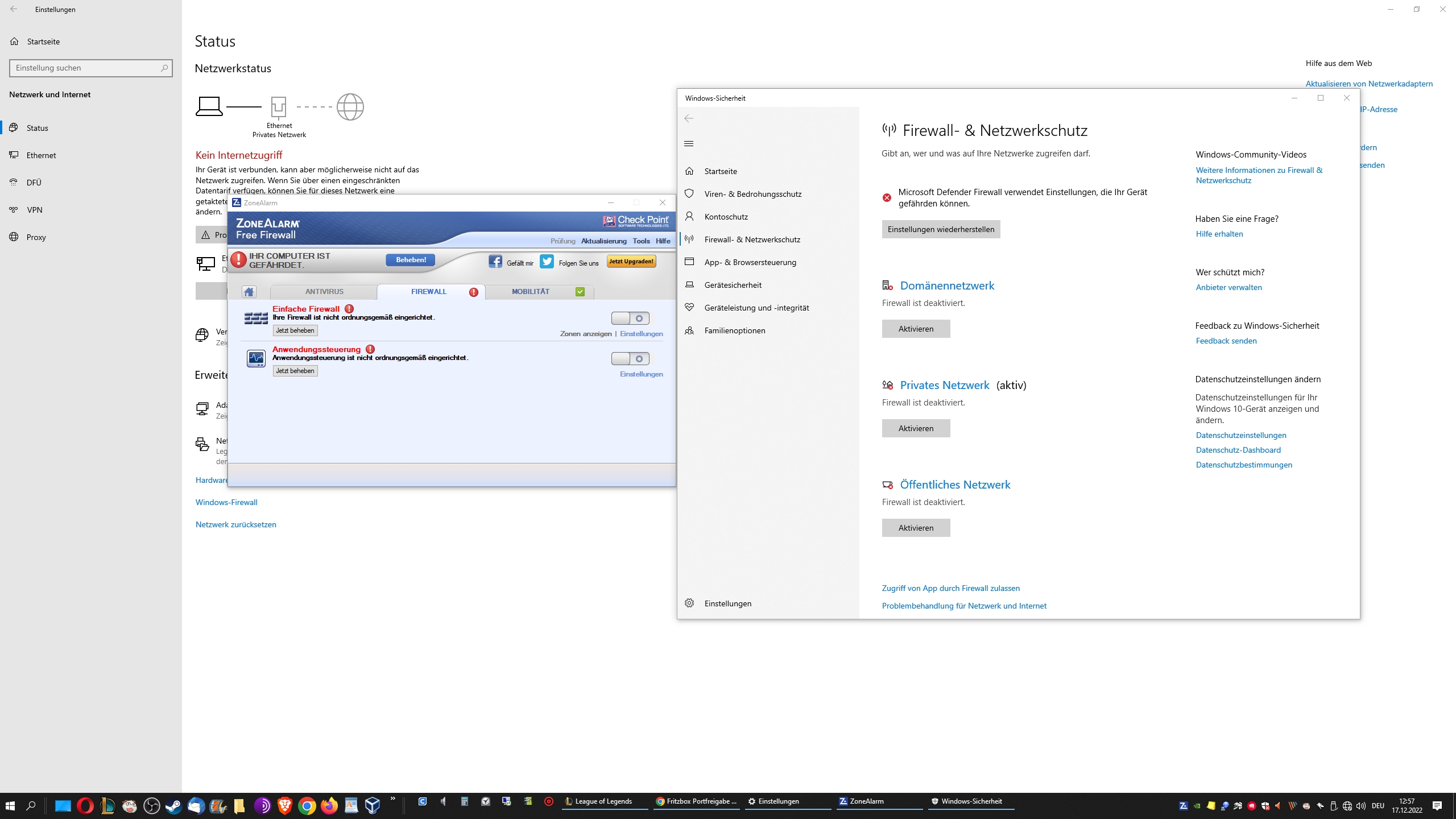1456x819 pixels.
Task: Click Geräteleistung und -integrität heart icon item
Action: point(756,308)
